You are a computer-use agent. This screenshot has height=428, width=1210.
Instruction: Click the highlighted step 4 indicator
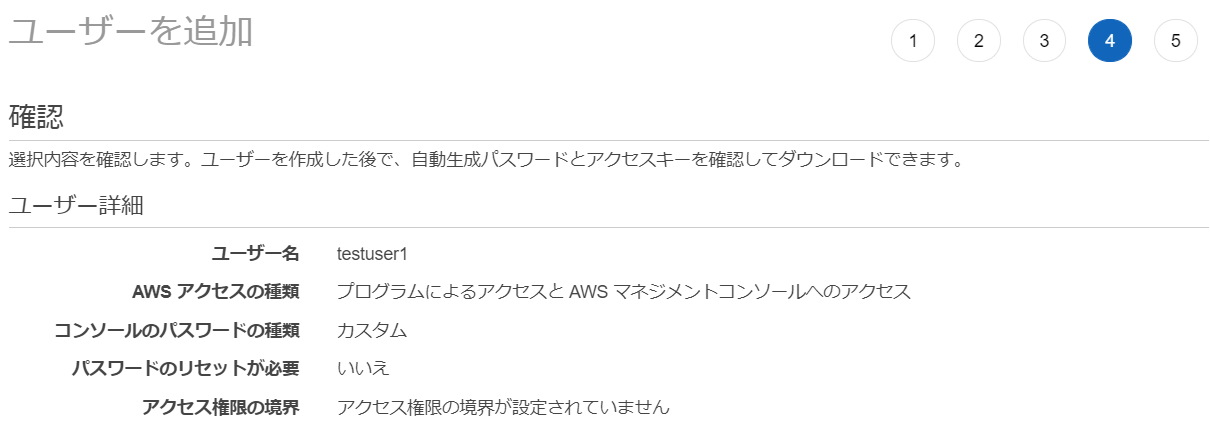pyautogui.click(x=1110, y=41)
